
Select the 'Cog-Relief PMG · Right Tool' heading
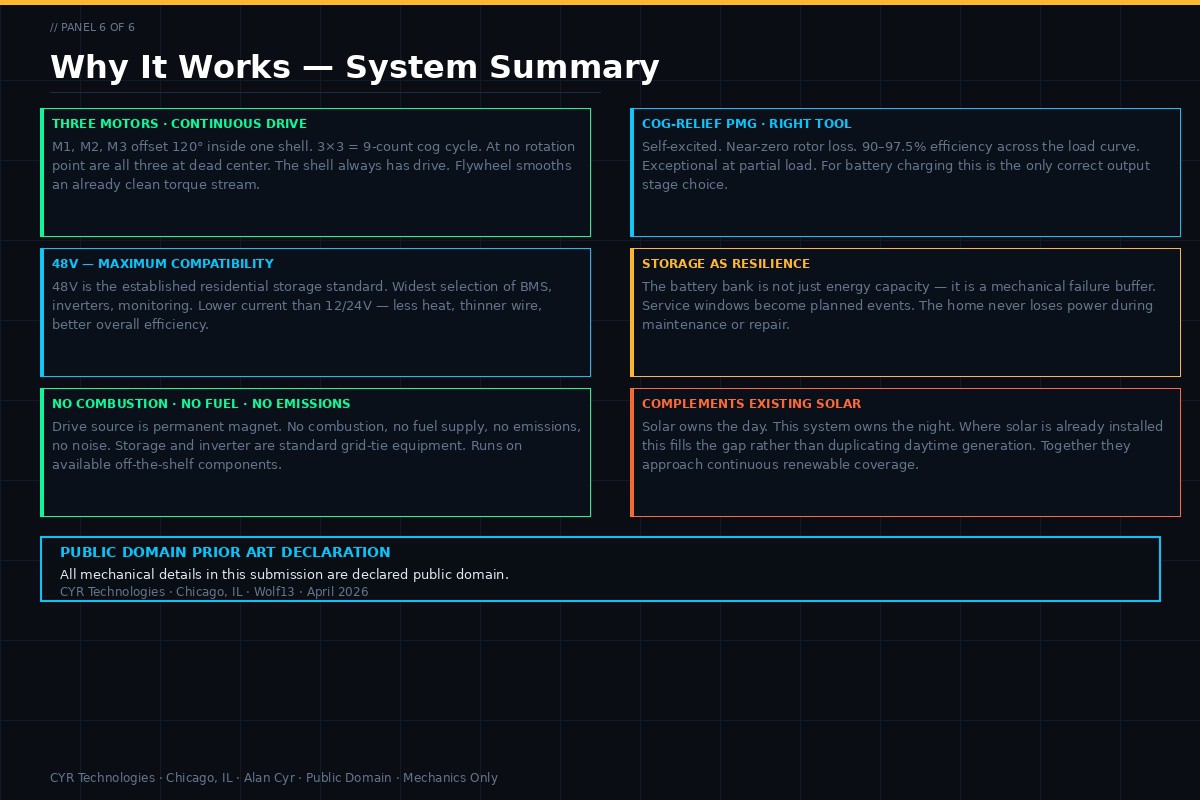click(x=746, y=124)
